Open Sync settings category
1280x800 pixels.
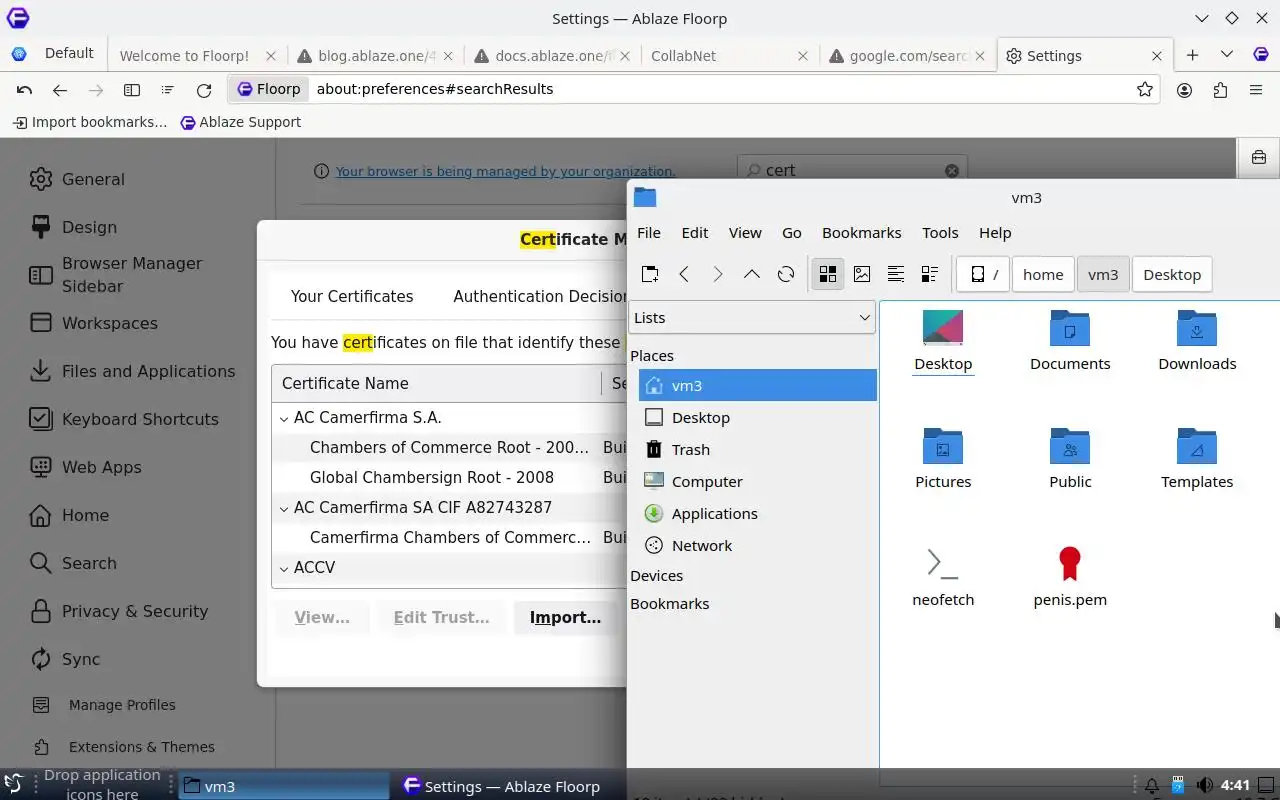[x=81, y=660]
